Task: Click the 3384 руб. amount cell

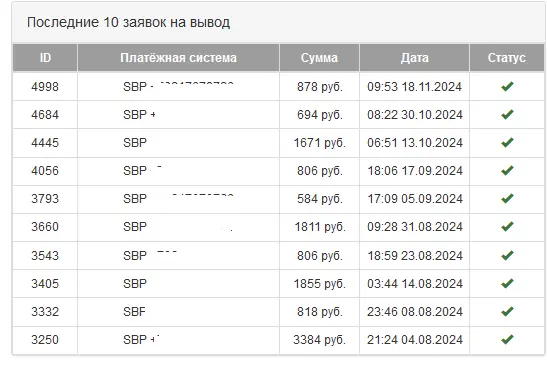Action: [319, 340]
